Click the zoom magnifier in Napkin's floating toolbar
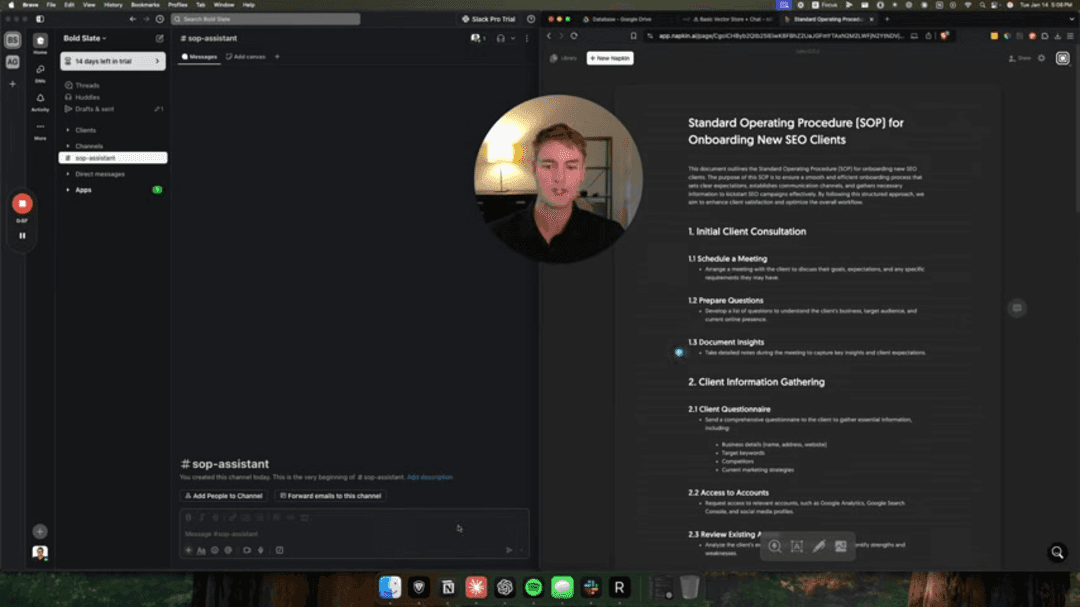1080x607 pixels. coord(776,547)
